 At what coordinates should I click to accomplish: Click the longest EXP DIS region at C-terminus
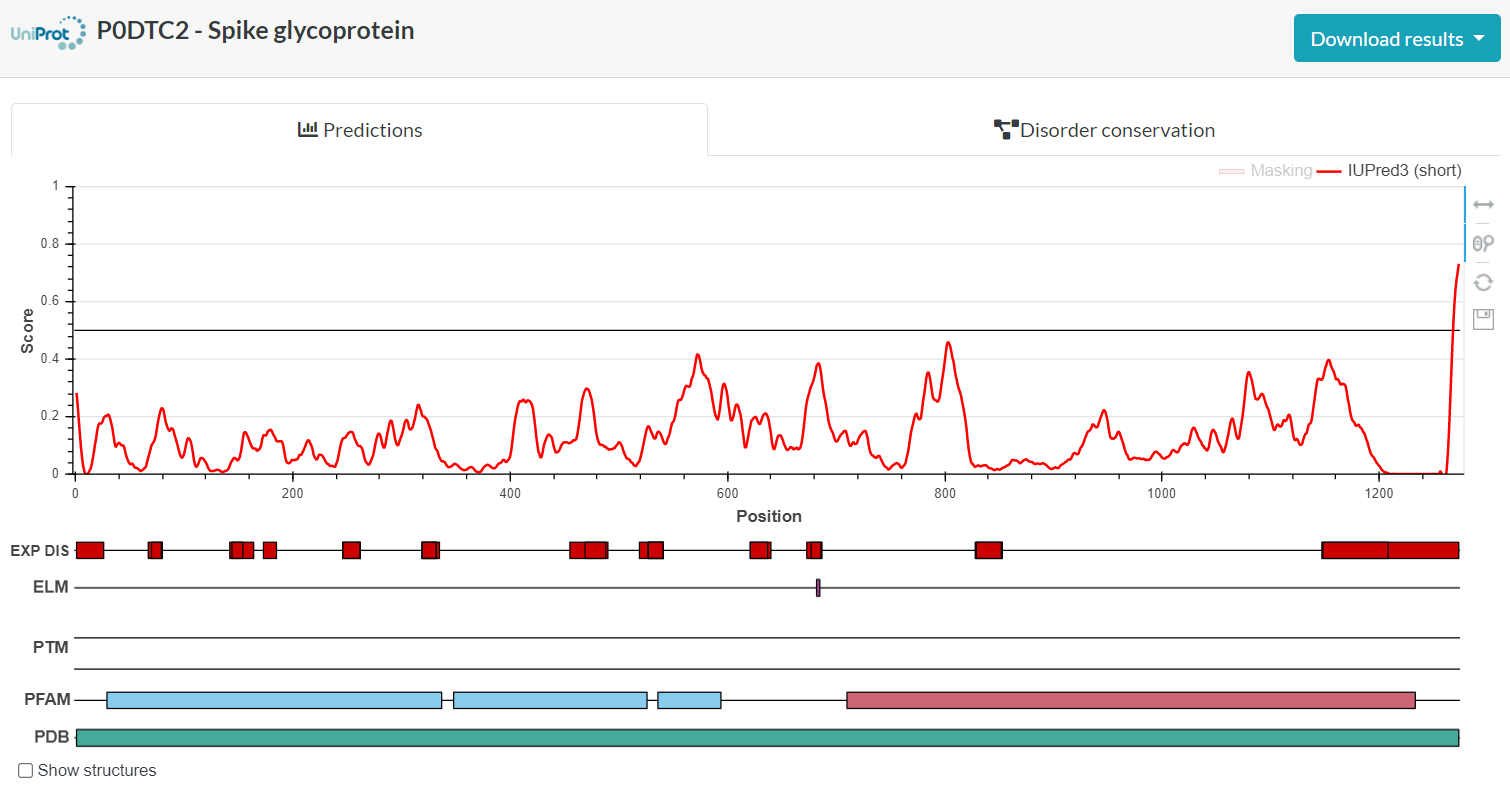1390,550
